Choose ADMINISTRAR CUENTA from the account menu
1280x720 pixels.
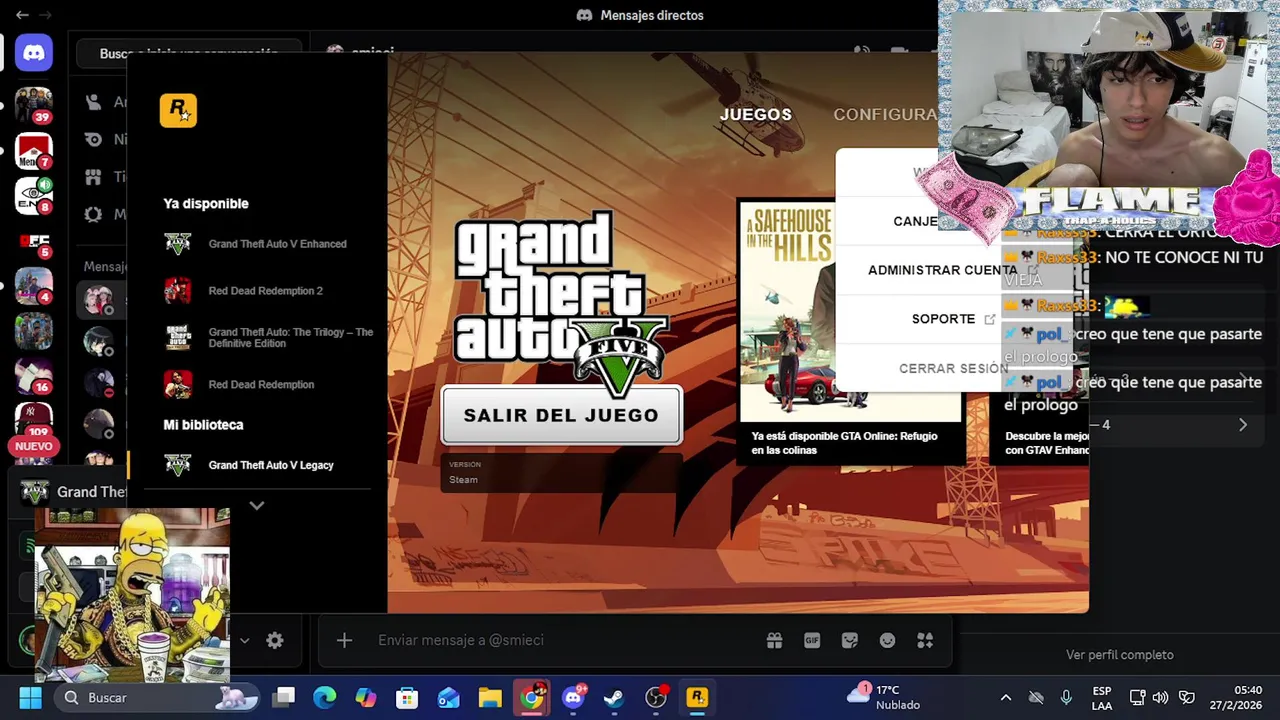tap(942, 270)
